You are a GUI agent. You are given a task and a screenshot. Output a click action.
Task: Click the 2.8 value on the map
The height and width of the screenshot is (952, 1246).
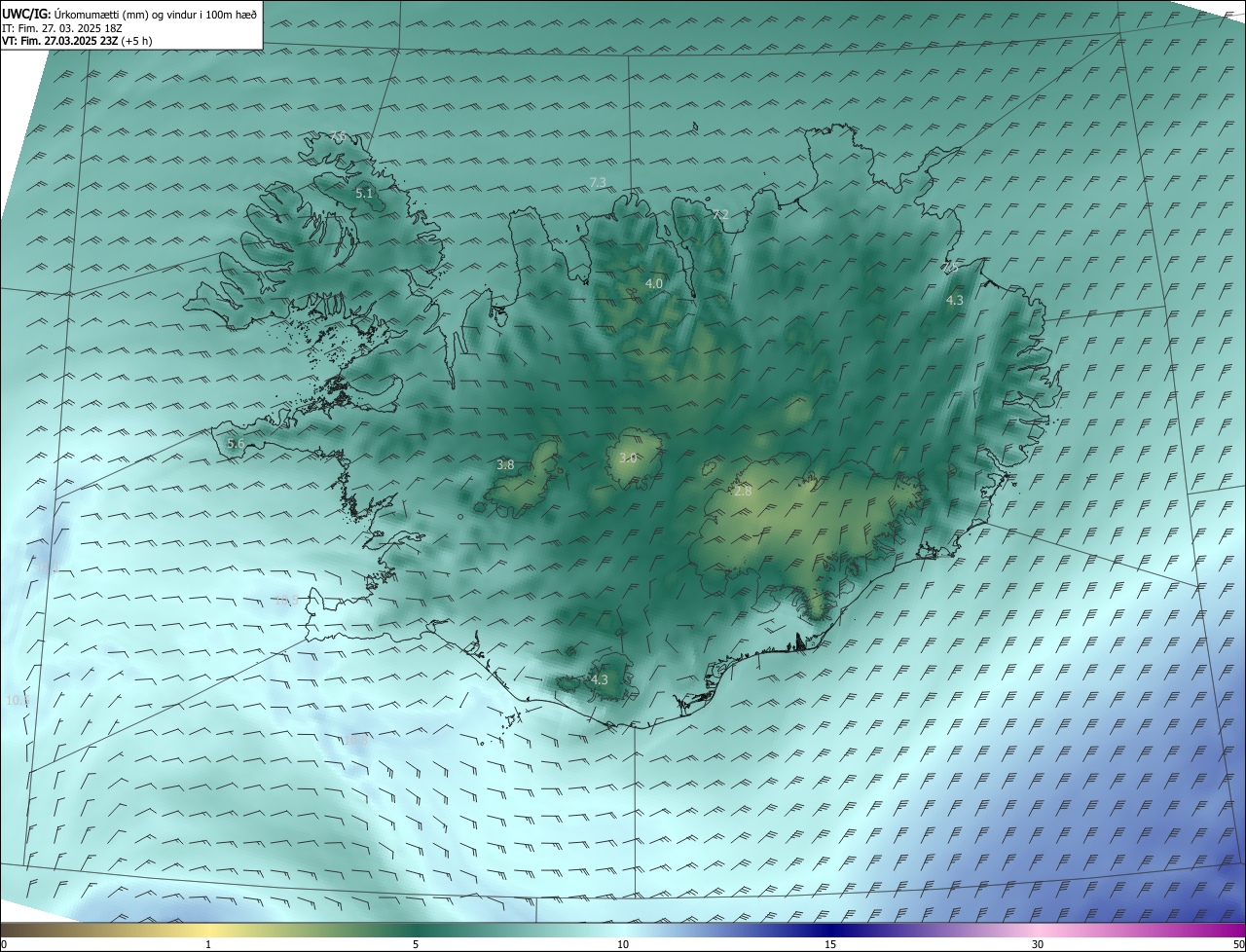click(x=743, y=492)
